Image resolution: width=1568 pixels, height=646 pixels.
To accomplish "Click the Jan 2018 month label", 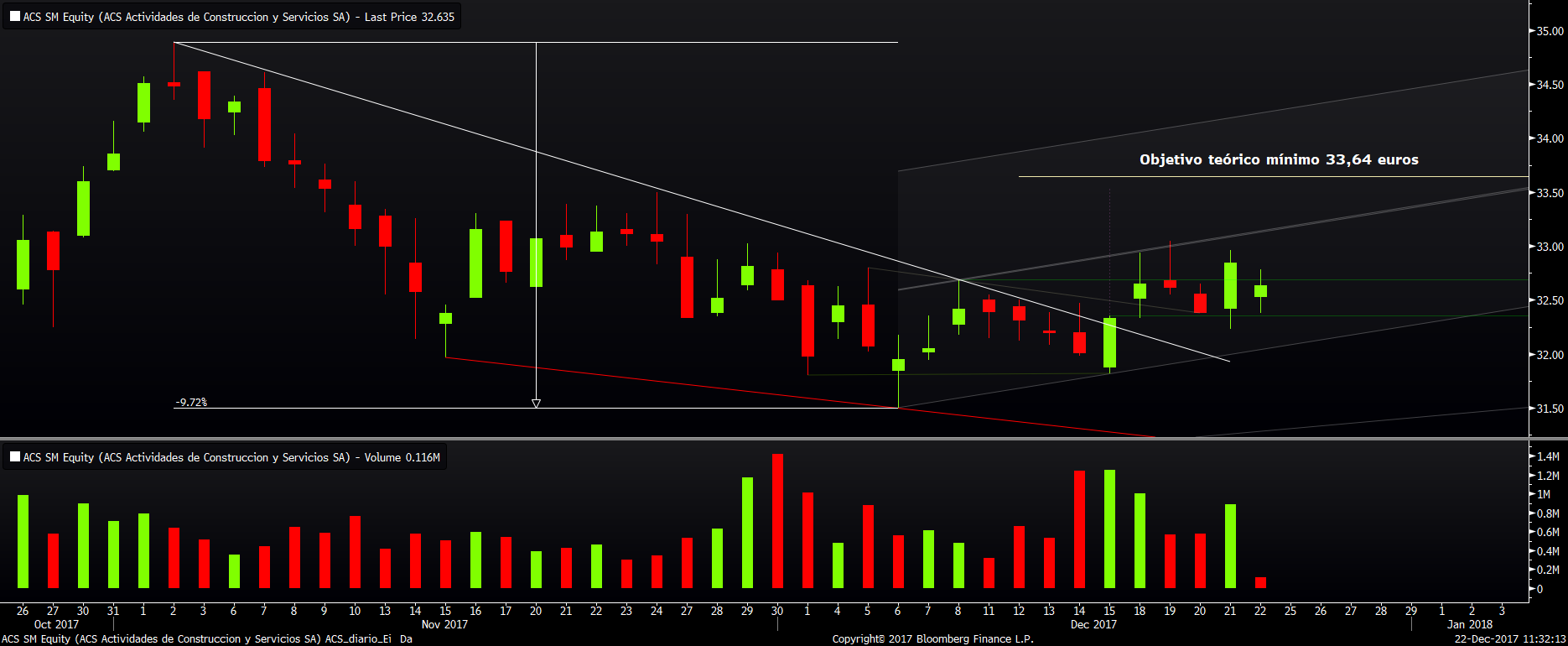I will 1470,624.
